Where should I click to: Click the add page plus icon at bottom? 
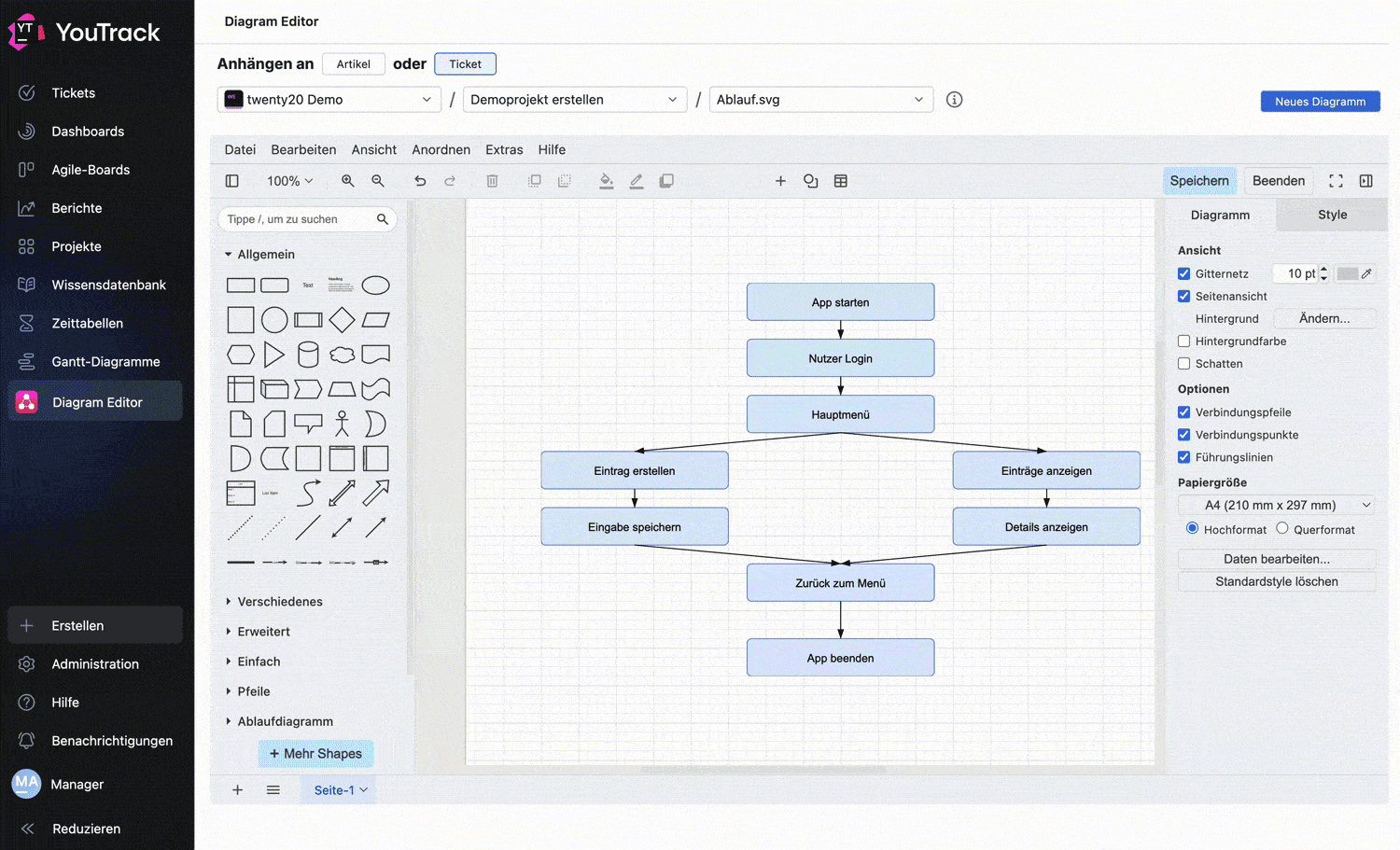pyautogui.click(x=237, y=790)
